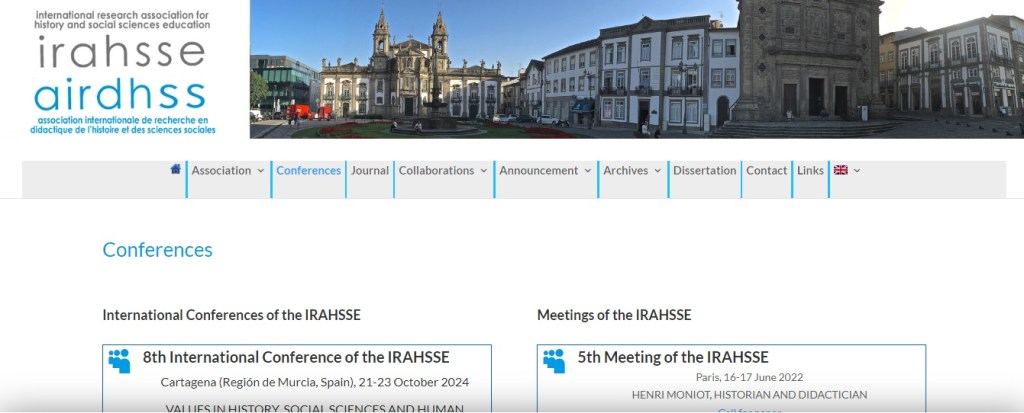Open the 5th Meeting of the IRAHSSE
The height and width of the screenshot is (413, 1024).
coord(673,357)
